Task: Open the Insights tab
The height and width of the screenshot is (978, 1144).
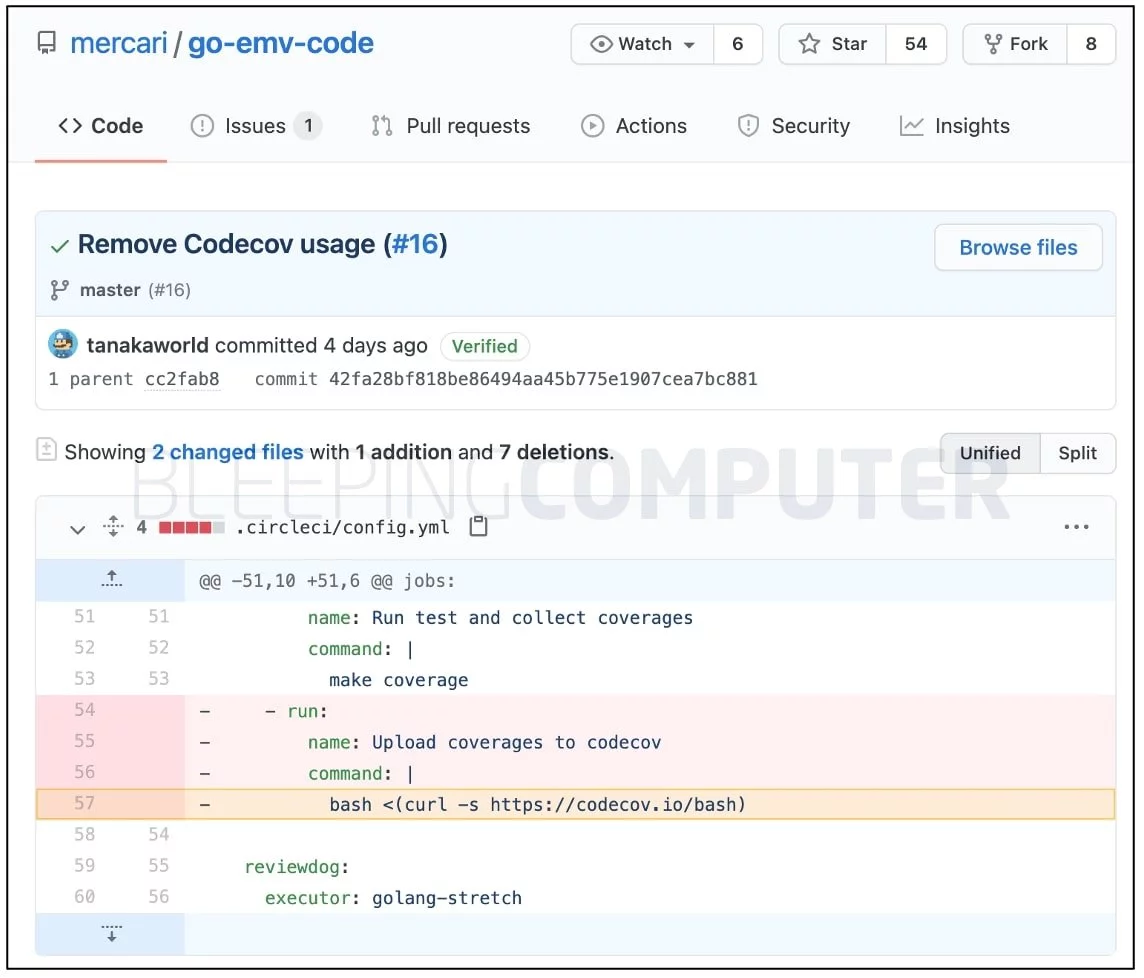Action: [954, 126]
